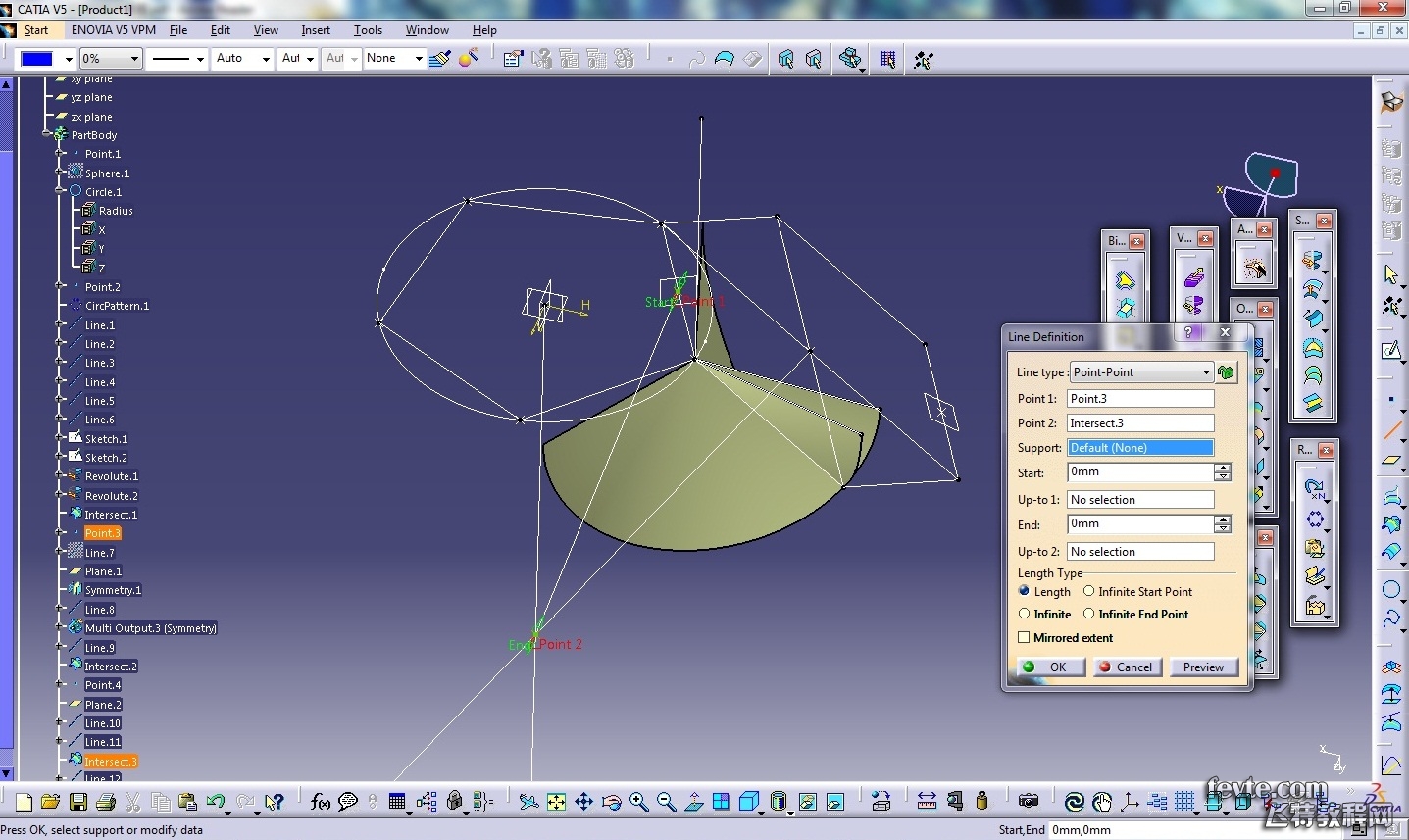Viewport: 1409px width, 840px height.
Task: Click the Measure Between icon
Action: (x=927, y=802)
